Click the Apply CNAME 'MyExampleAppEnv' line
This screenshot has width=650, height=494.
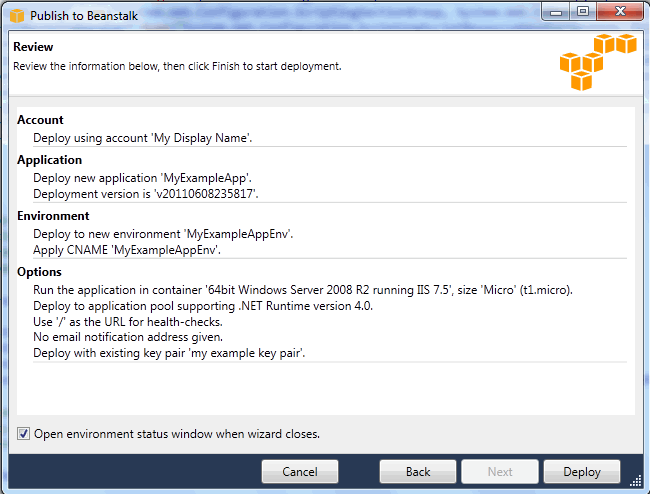click(127, 249)
